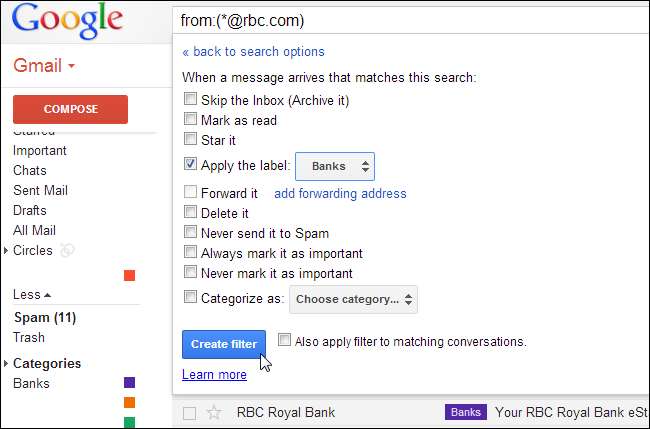Go back to search options
Screen dimensions: 650x429
tap(253, 52)
